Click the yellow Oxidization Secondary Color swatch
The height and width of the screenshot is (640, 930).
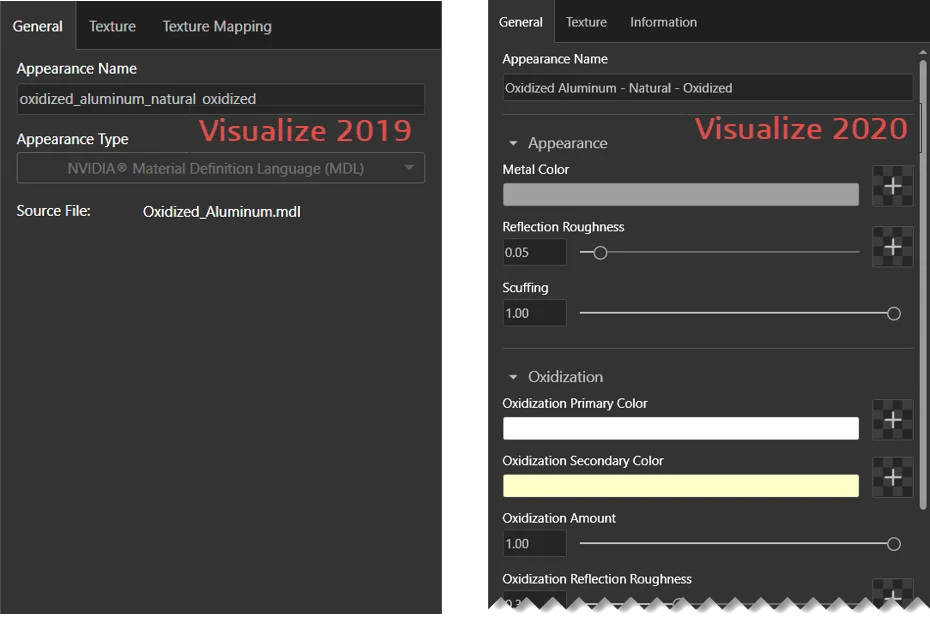(x=680, y=486)
